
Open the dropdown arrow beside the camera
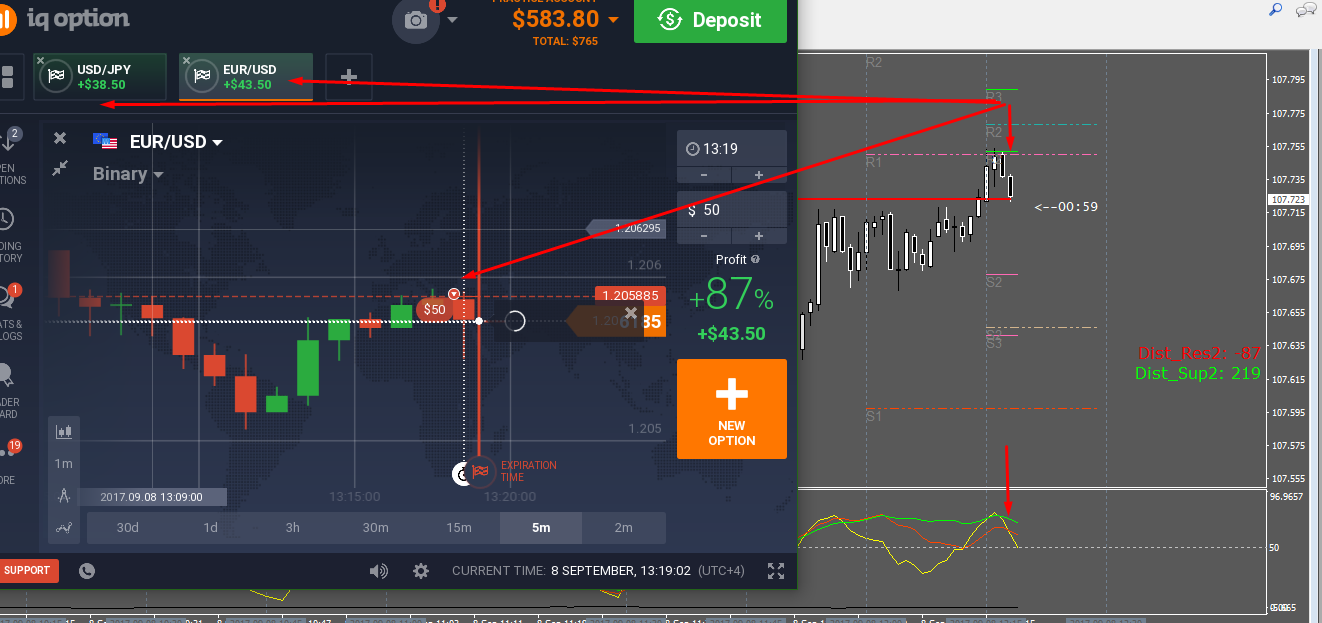[452, 20]
